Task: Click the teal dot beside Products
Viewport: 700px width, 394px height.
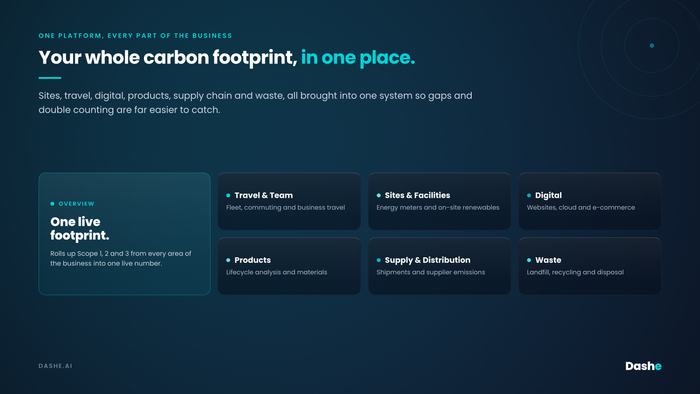Action: pyautogui.click(x=228, y=260)
